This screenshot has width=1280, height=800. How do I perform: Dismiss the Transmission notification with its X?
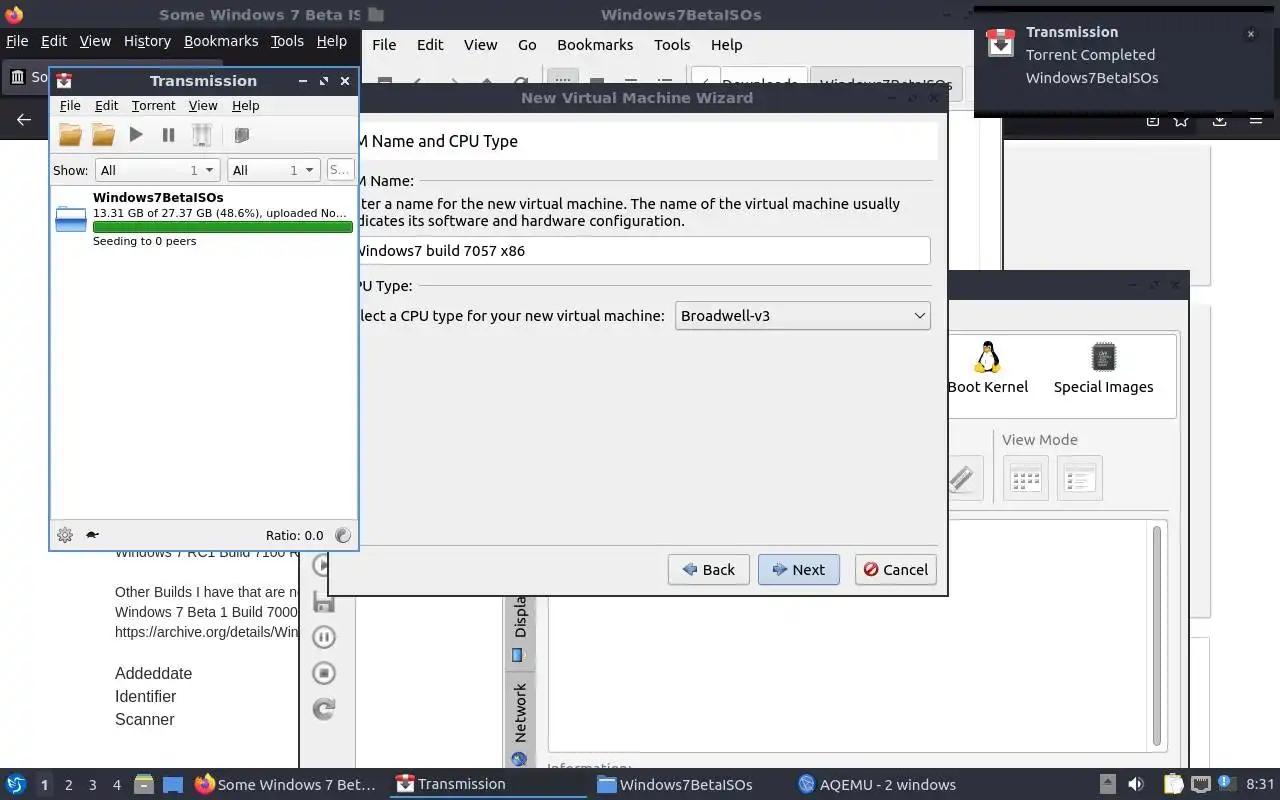click(1250, 34)
